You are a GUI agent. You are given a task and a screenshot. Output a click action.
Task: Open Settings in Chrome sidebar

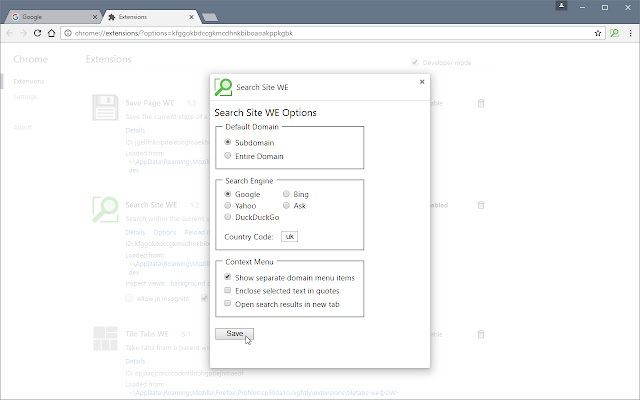pyautogui.click(x=25, y=96)
